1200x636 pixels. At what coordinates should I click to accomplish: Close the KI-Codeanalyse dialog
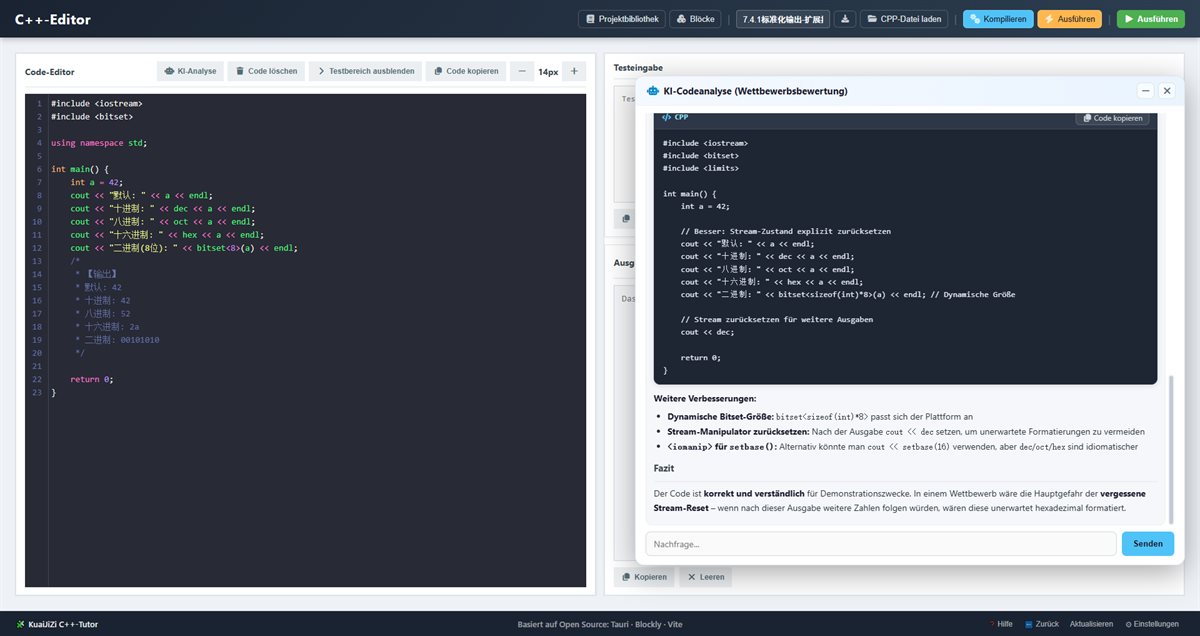pos(1166,91)
